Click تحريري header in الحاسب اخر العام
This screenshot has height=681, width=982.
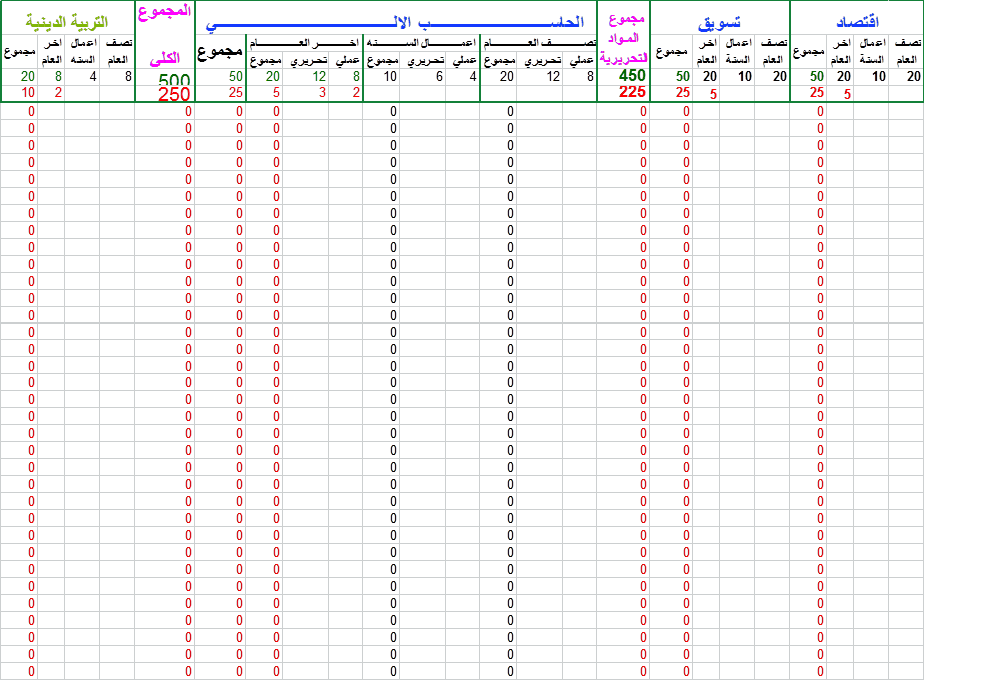(x=308, y=60)
